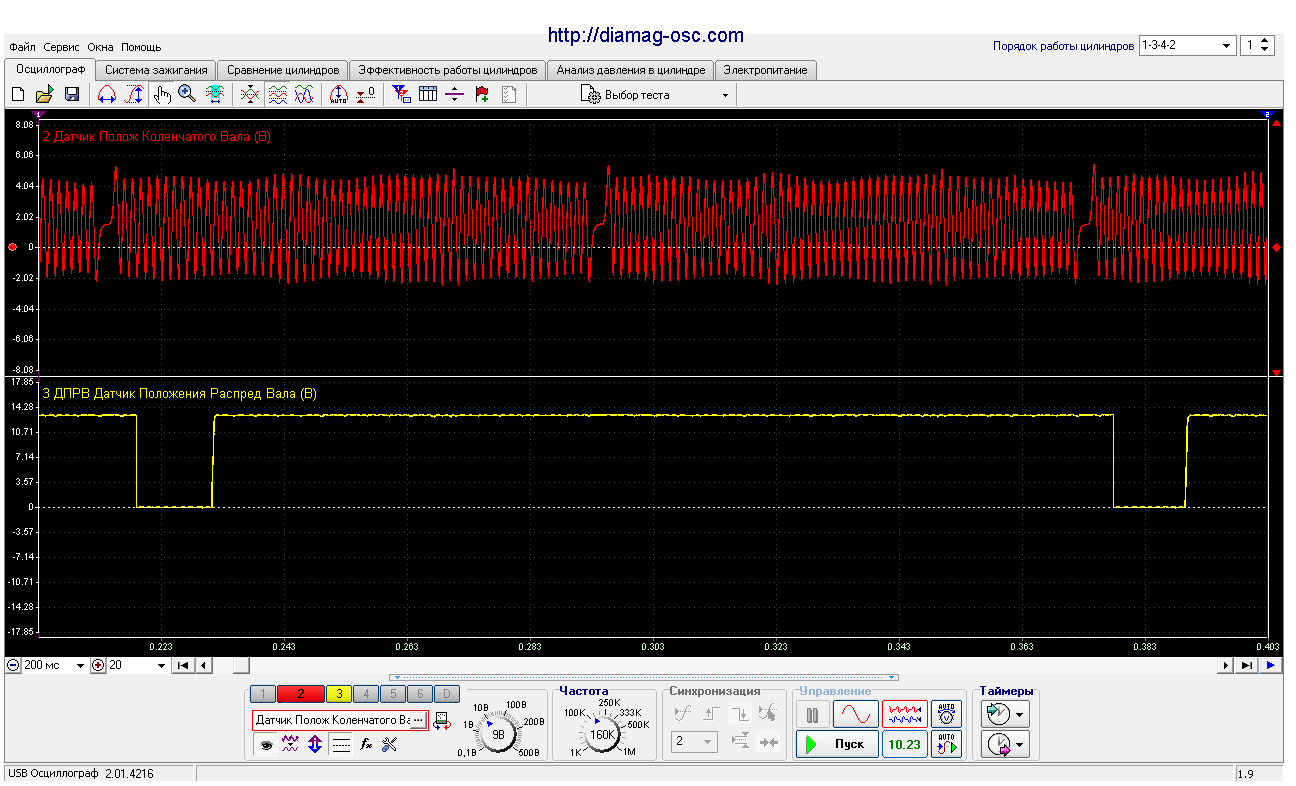Screen dimensions: 1296x786
Task: Click the plus zoom-in icon by 20
Action: click(98, 665)
